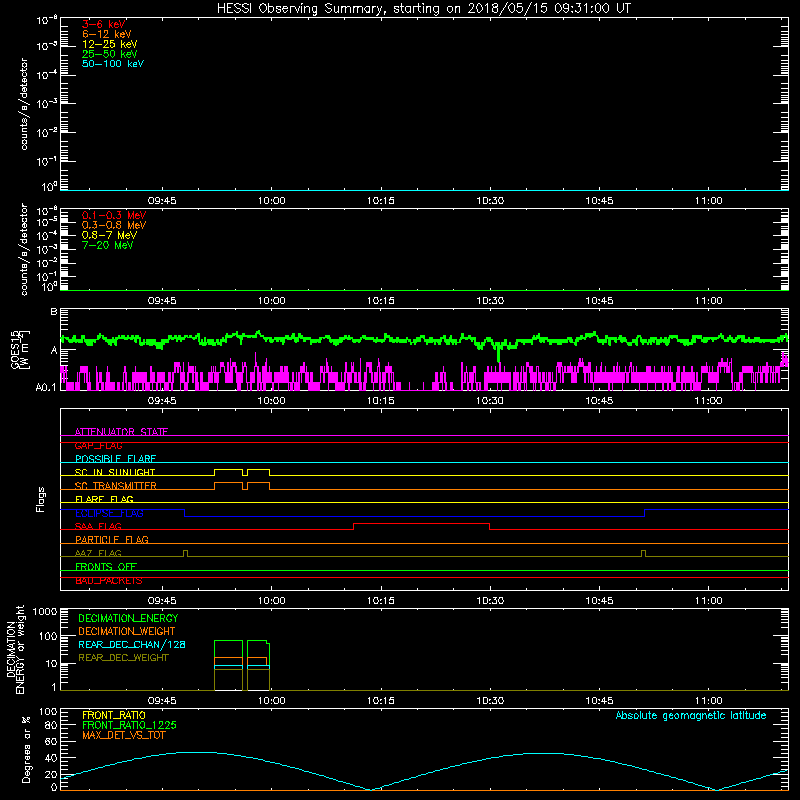Click the vertical Flags axis title
Screen dimensions: 800x800
click(41, 499)
